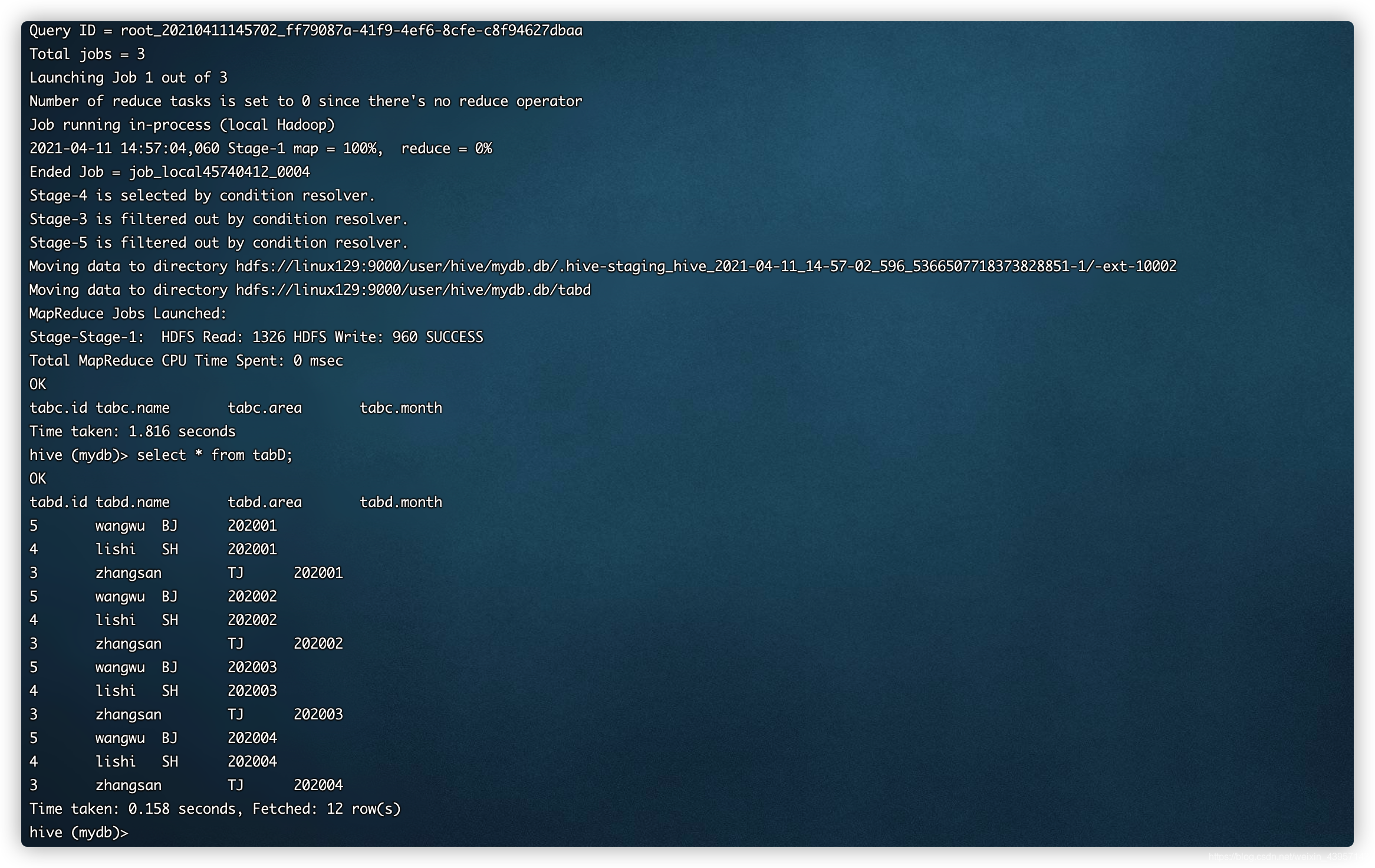Viewport: 1375px width, 868px height.
Task: Click 'Stage-4 is selected by condition resolver.'
Action: click(202, 196)
